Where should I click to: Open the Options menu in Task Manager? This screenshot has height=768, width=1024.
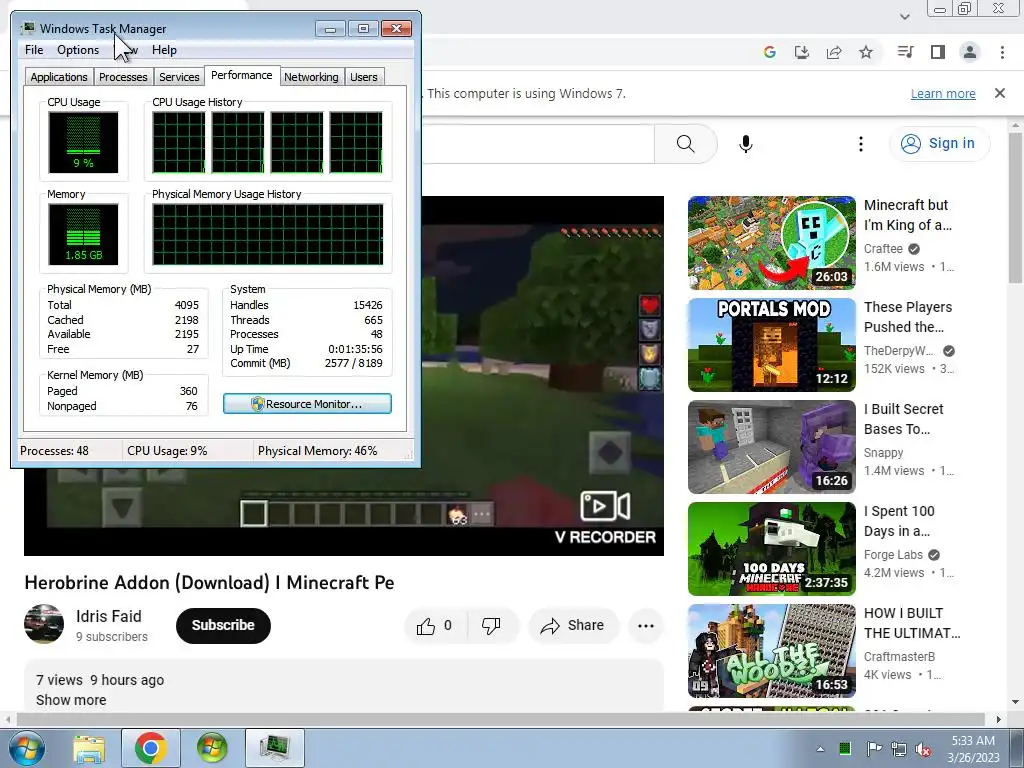click(x=78, y=50)
